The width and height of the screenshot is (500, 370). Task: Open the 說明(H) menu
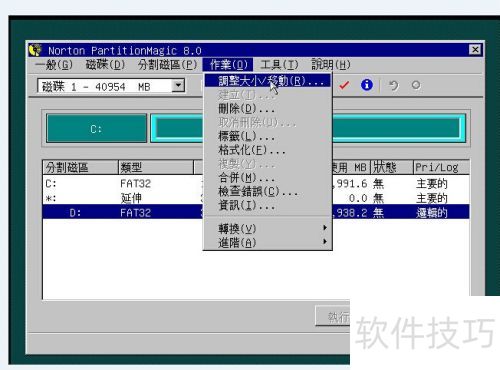(x=331, y=64)
